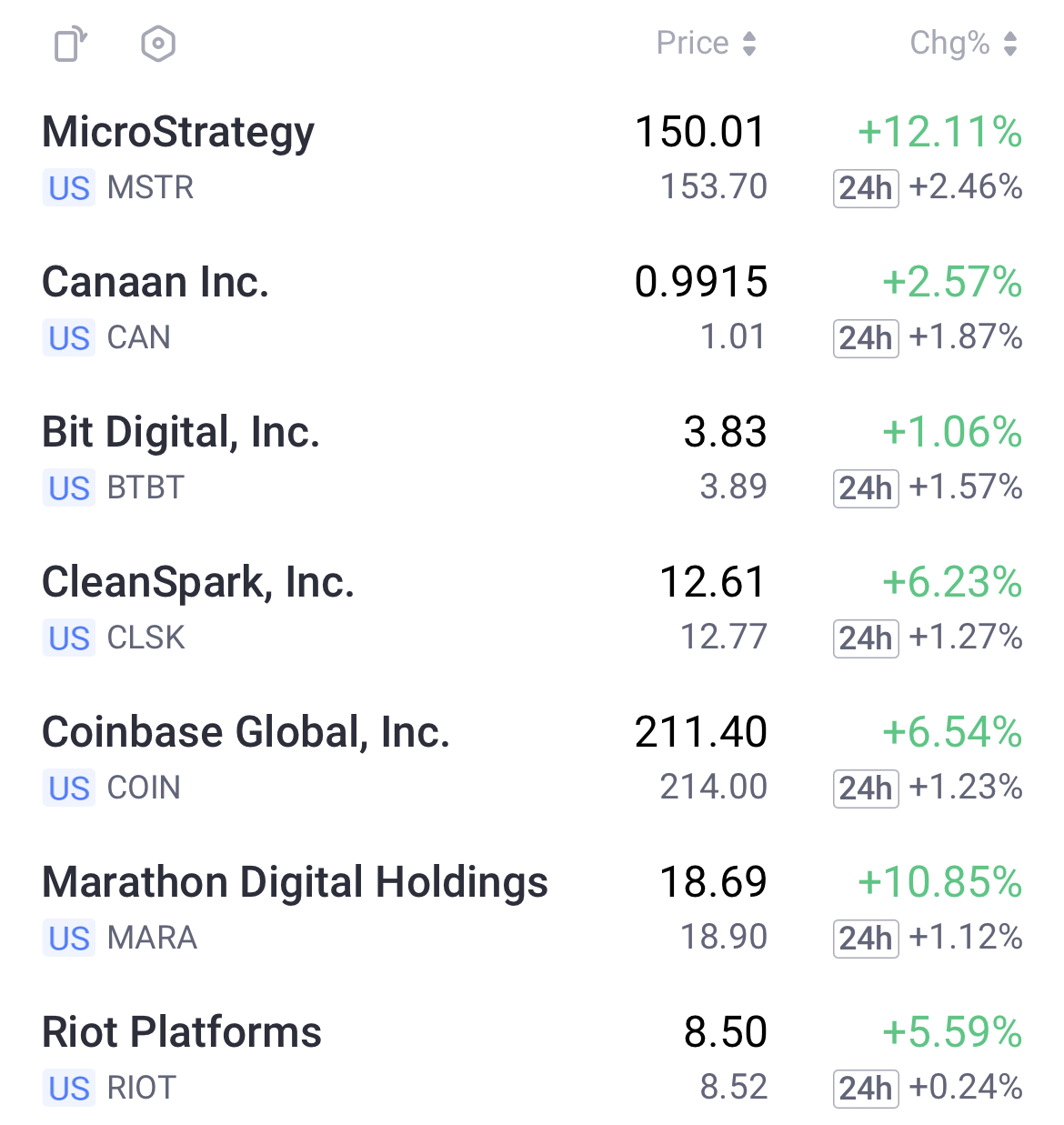Screen dimensions: 1064x1125
Task: Open Bit Digital, Inc. details
Action: pyautogui.click(x=532, y=459)
